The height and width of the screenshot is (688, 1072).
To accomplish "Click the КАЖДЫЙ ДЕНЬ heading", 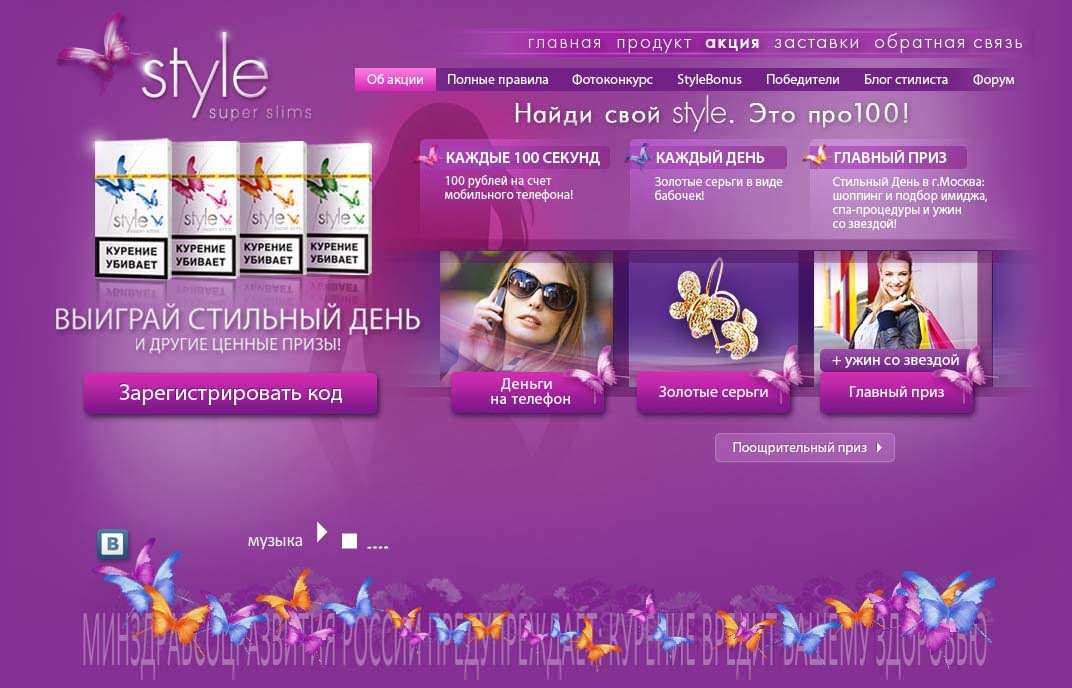I will [x=710, y=158].
